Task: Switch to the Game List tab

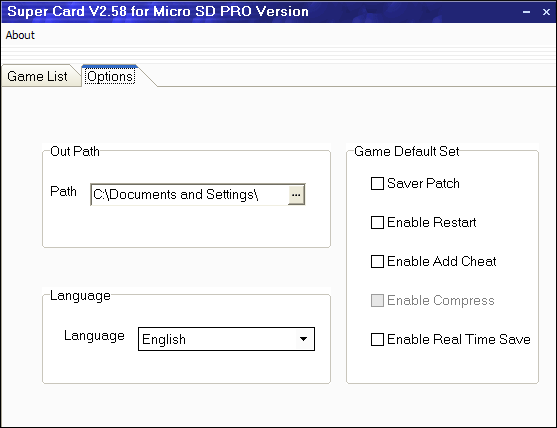Action: point(37,76)
